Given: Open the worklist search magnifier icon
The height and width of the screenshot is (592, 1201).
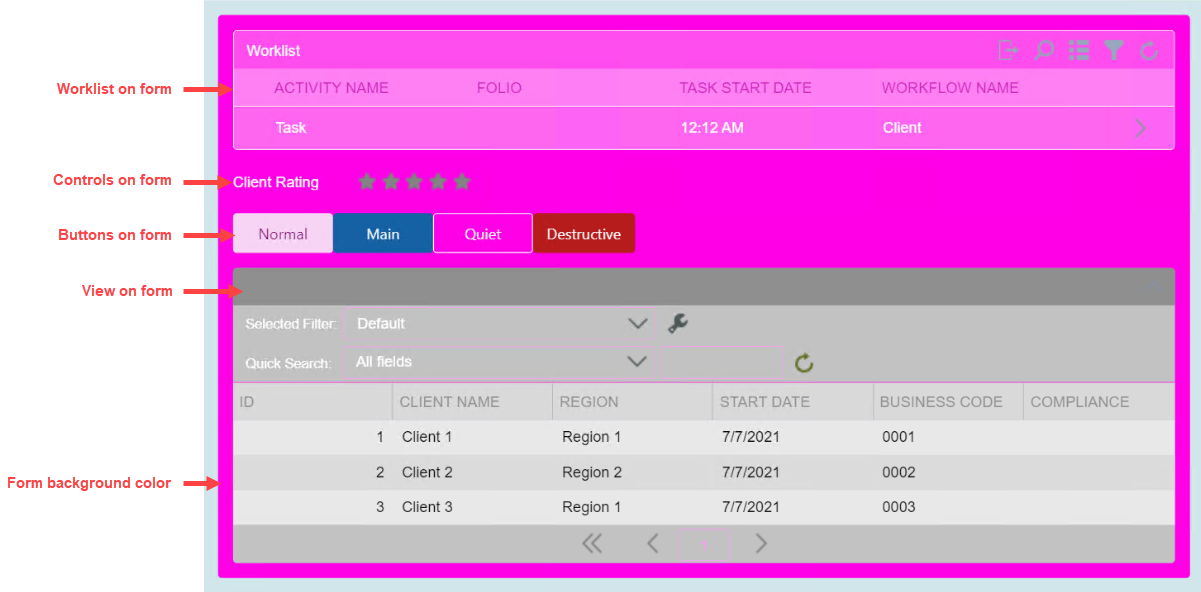Looking at the screenshot, I should click(1043, 50).
